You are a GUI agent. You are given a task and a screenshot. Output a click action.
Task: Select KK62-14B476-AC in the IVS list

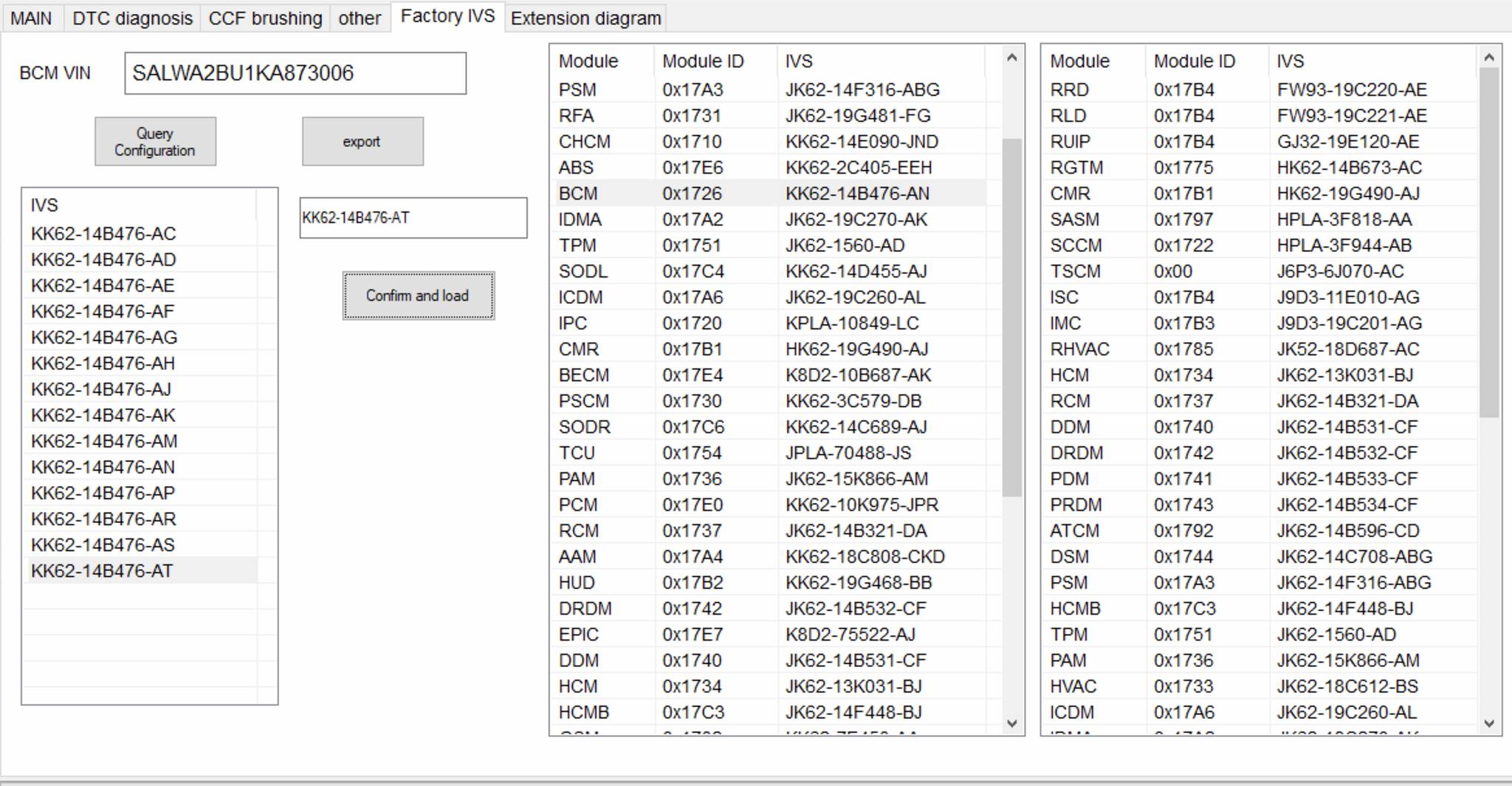[x=103, y=234]
